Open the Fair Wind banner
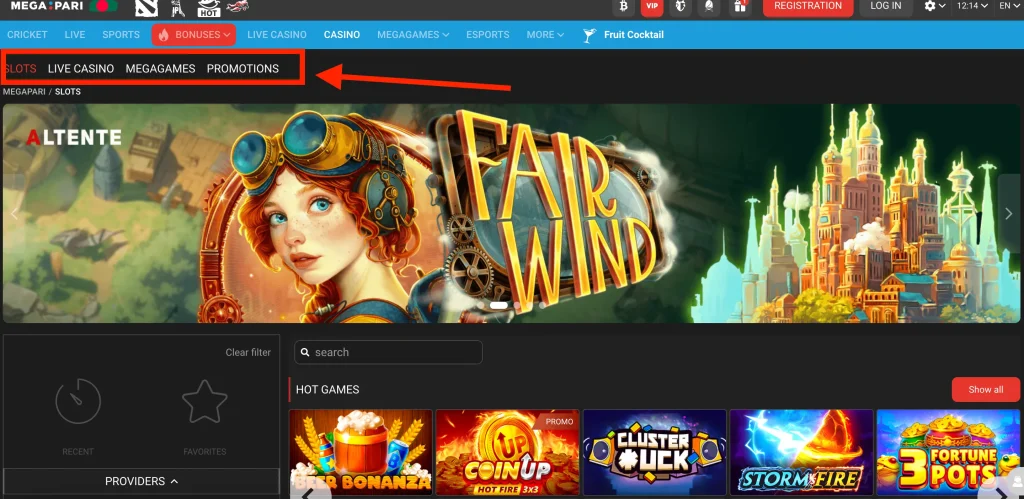This screenshot has width=1024, height=499. click(x=511, y=214)
